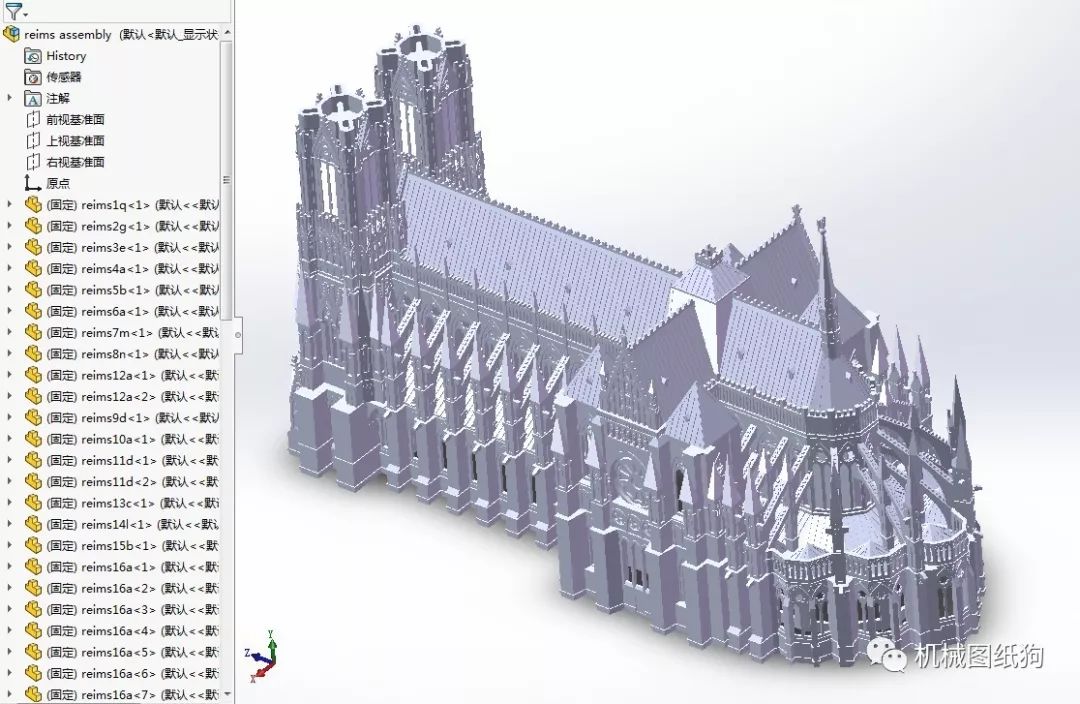Screen dimensions: 1080x704
Task: Click the reims3e<1> component icon
Action: (33, 247)
